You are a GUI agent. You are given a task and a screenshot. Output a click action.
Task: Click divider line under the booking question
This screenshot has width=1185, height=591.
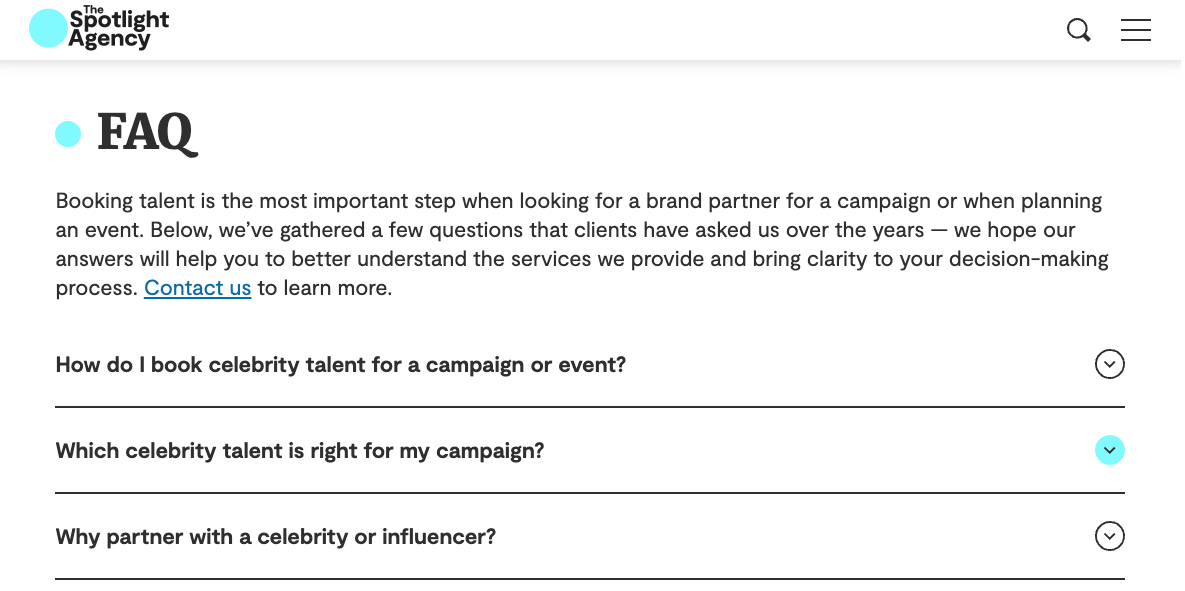pyautogui.click(x=589, y=407)
